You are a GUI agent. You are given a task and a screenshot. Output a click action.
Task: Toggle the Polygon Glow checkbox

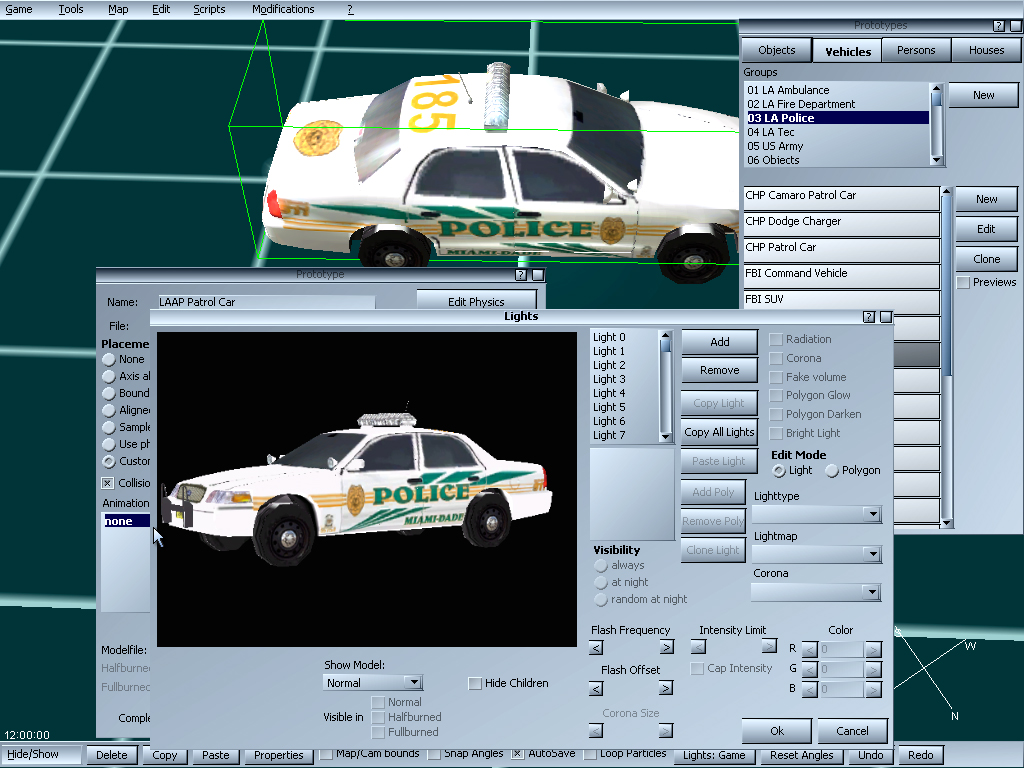(776, 396)
